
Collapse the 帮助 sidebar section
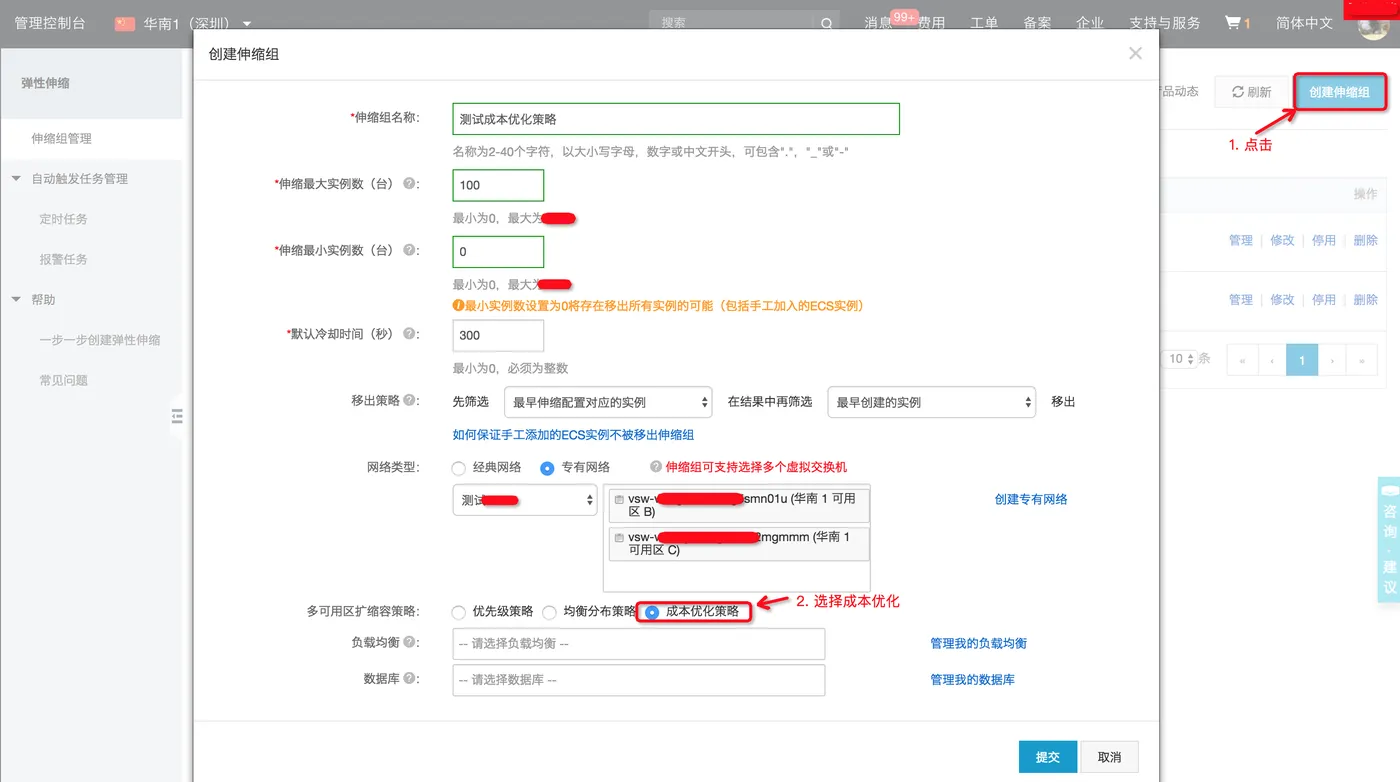(x=16, y=299)
